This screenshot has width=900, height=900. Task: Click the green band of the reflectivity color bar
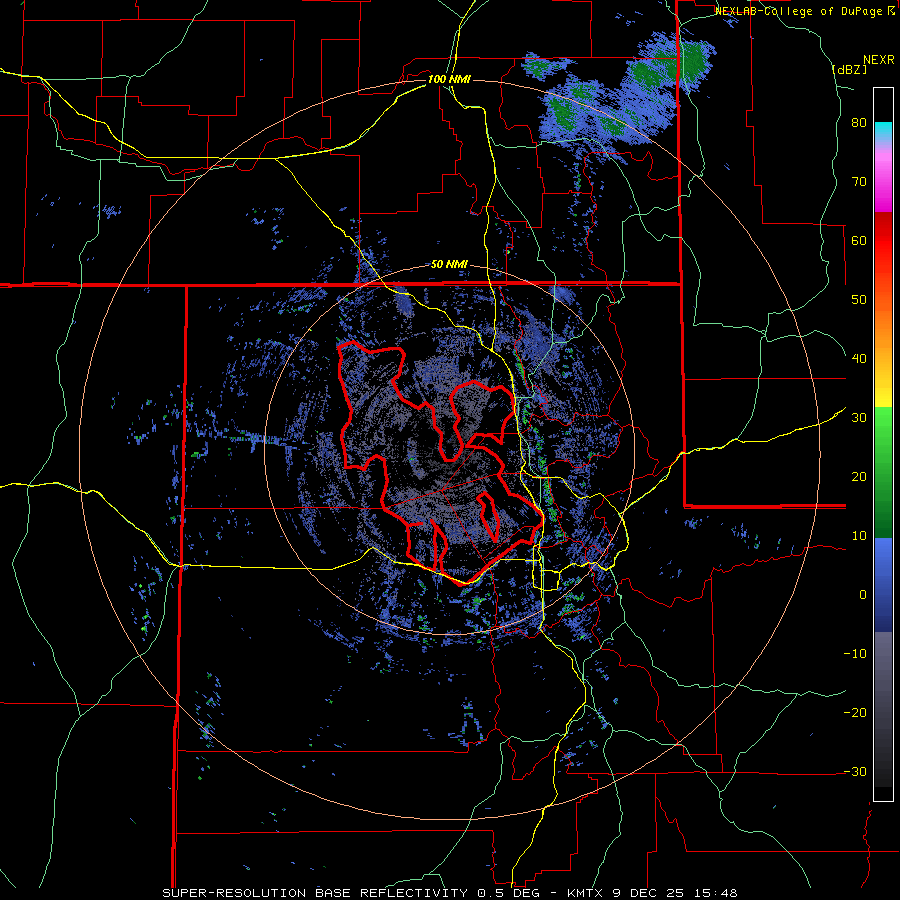click(883, 473)
